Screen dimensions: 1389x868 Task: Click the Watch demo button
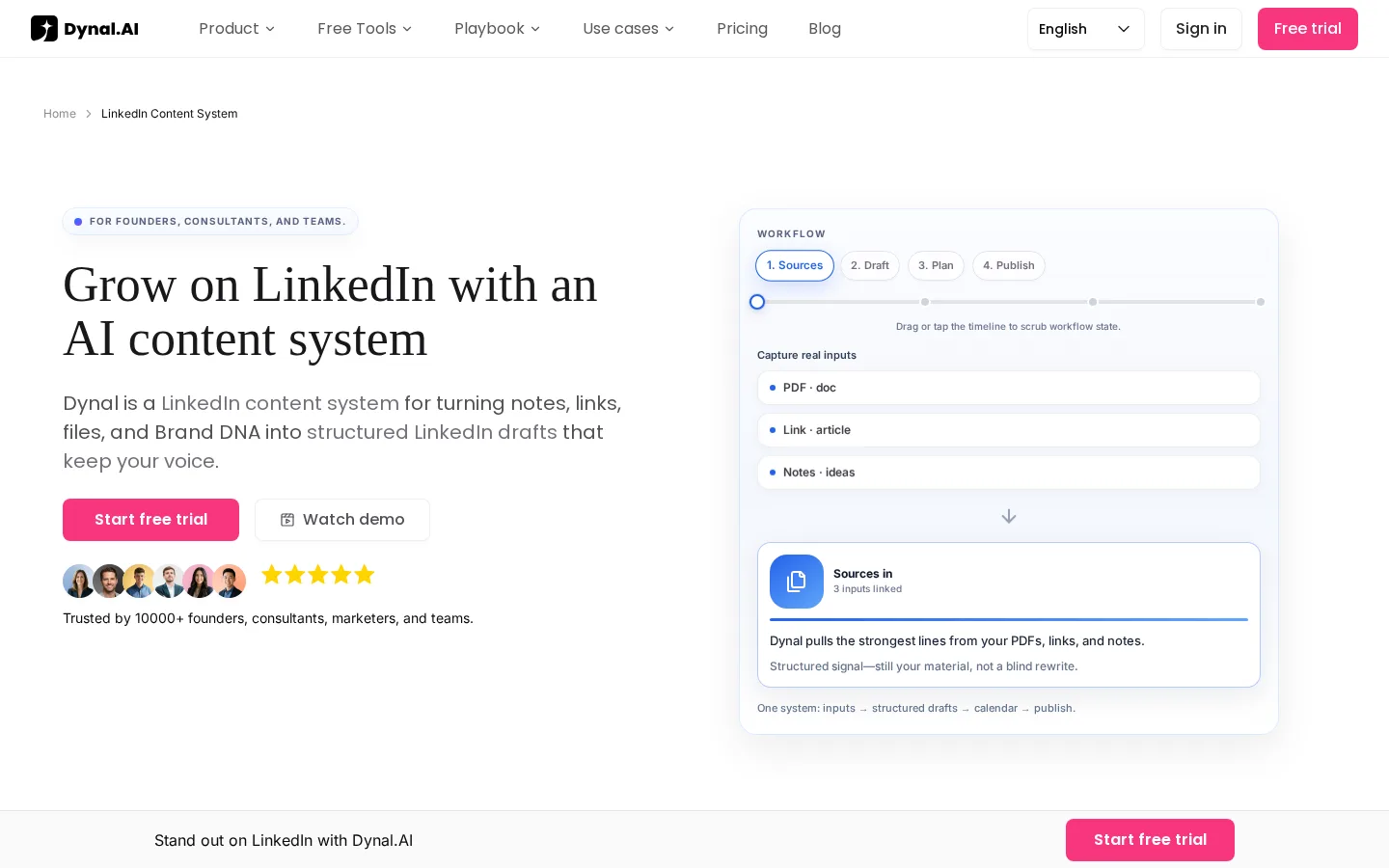342,520
